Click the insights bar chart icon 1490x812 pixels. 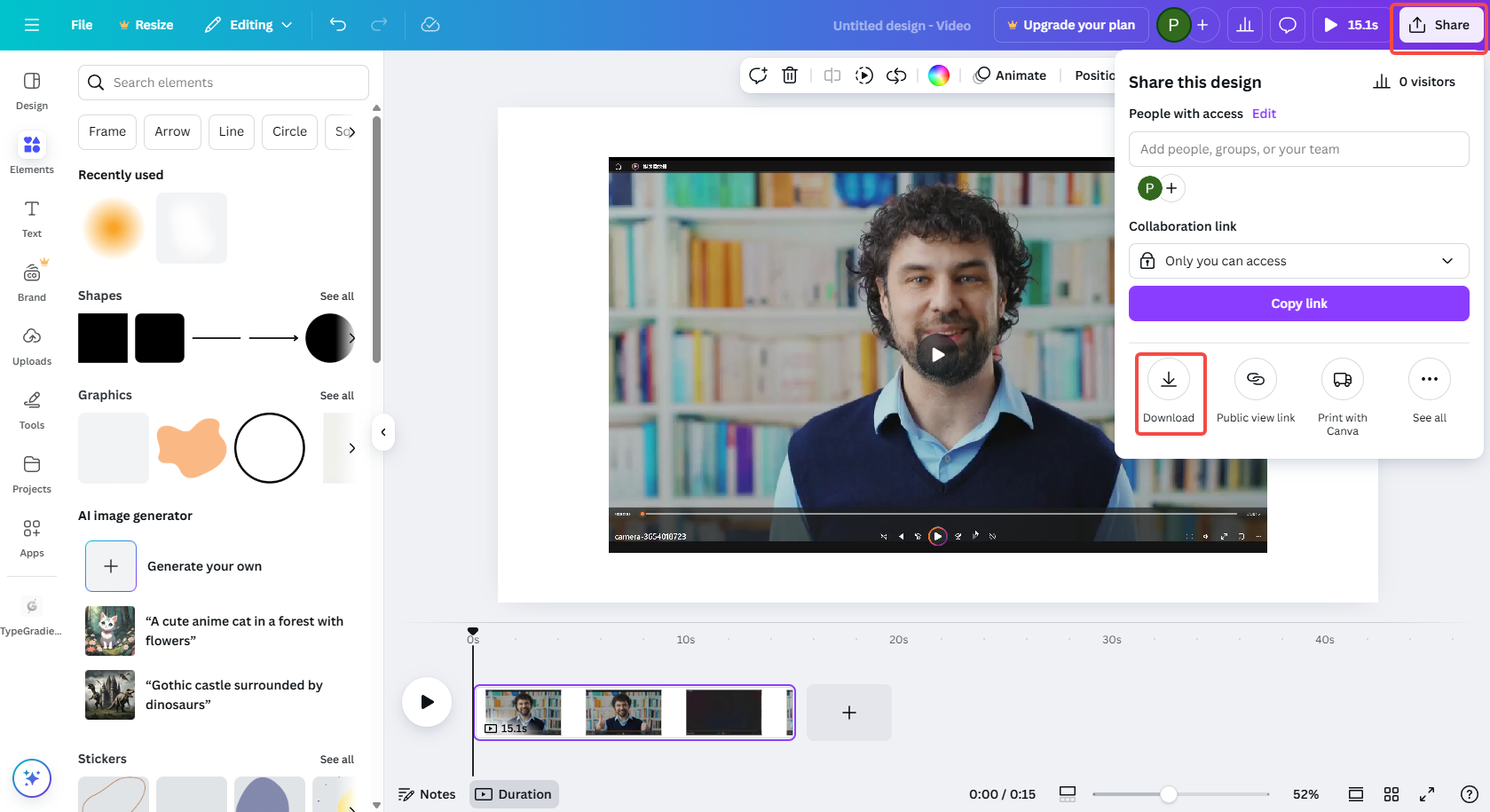pos(1244,24)
